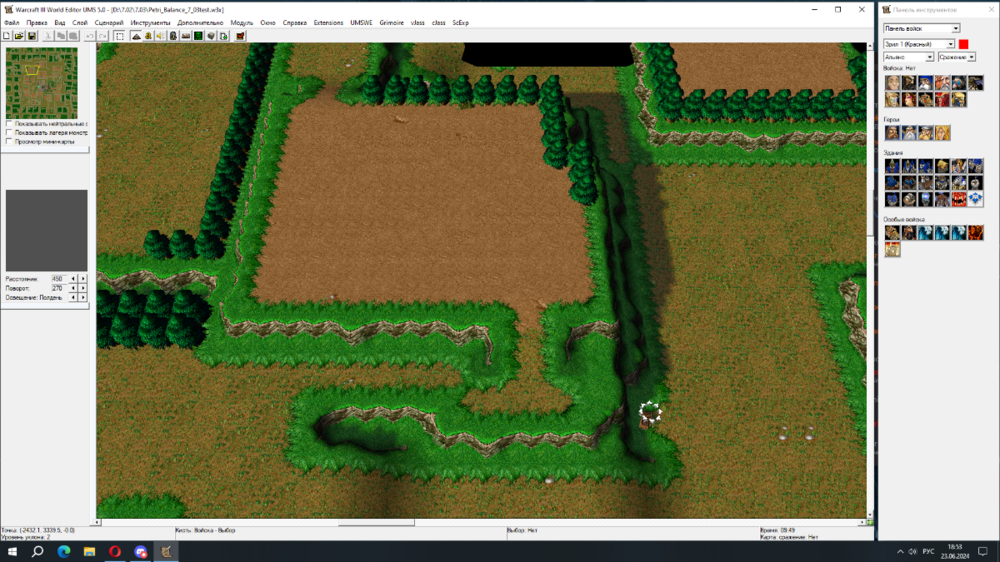Toggle Показывать лагеря монстров checkbox
Image resolution: width=1000 pixels, height=562 pixels.
pos(9,133)
